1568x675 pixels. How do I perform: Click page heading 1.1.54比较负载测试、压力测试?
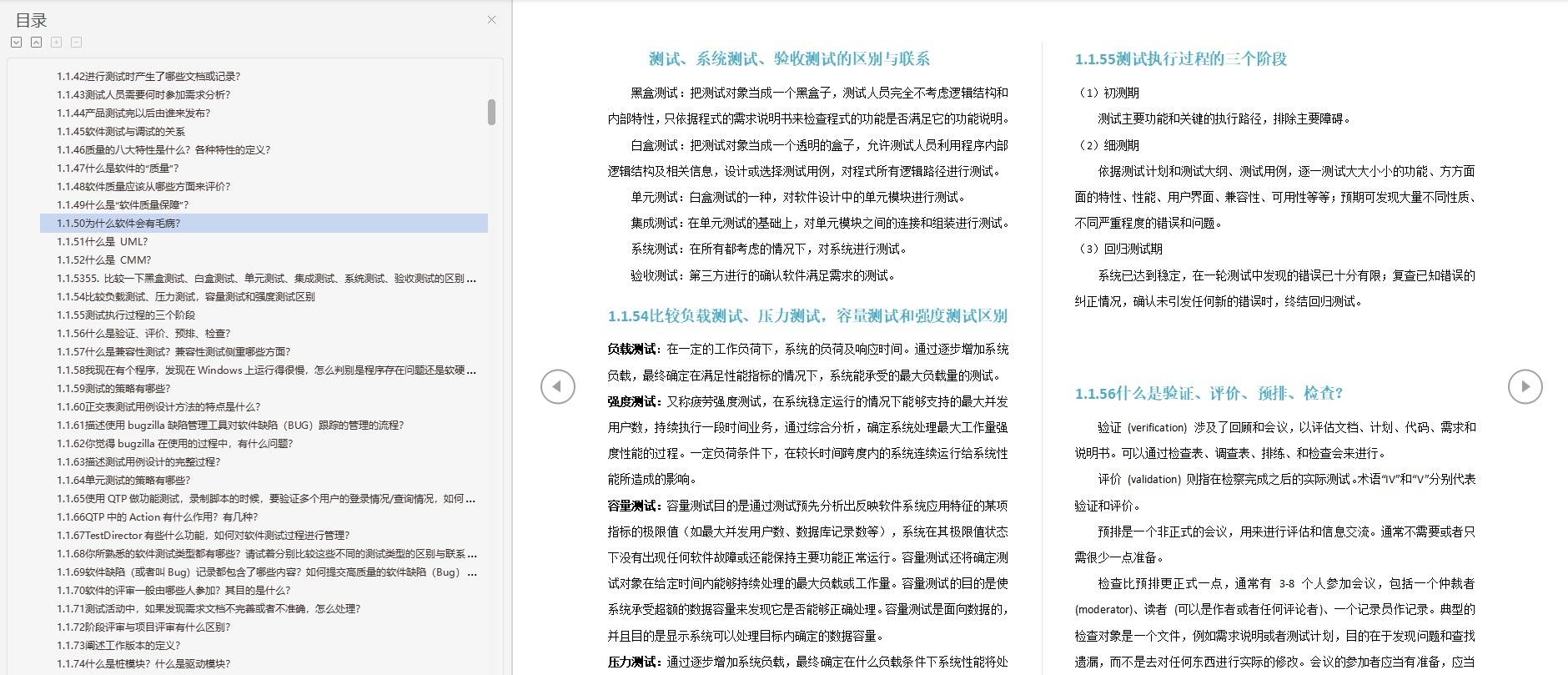[x=807, y=315]
